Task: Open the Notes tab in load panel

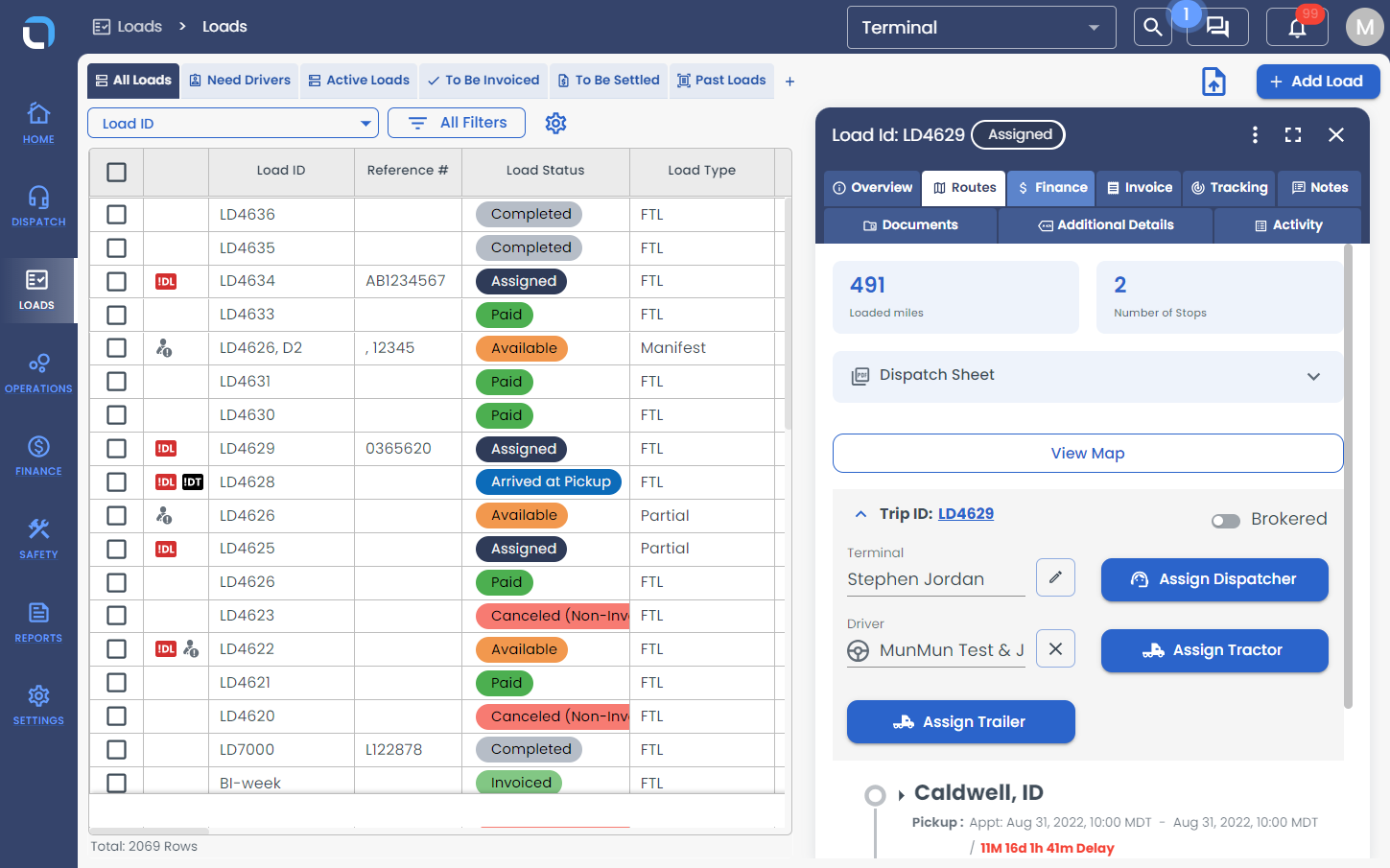Action: pyautogui.click(x=1320, y=188)
